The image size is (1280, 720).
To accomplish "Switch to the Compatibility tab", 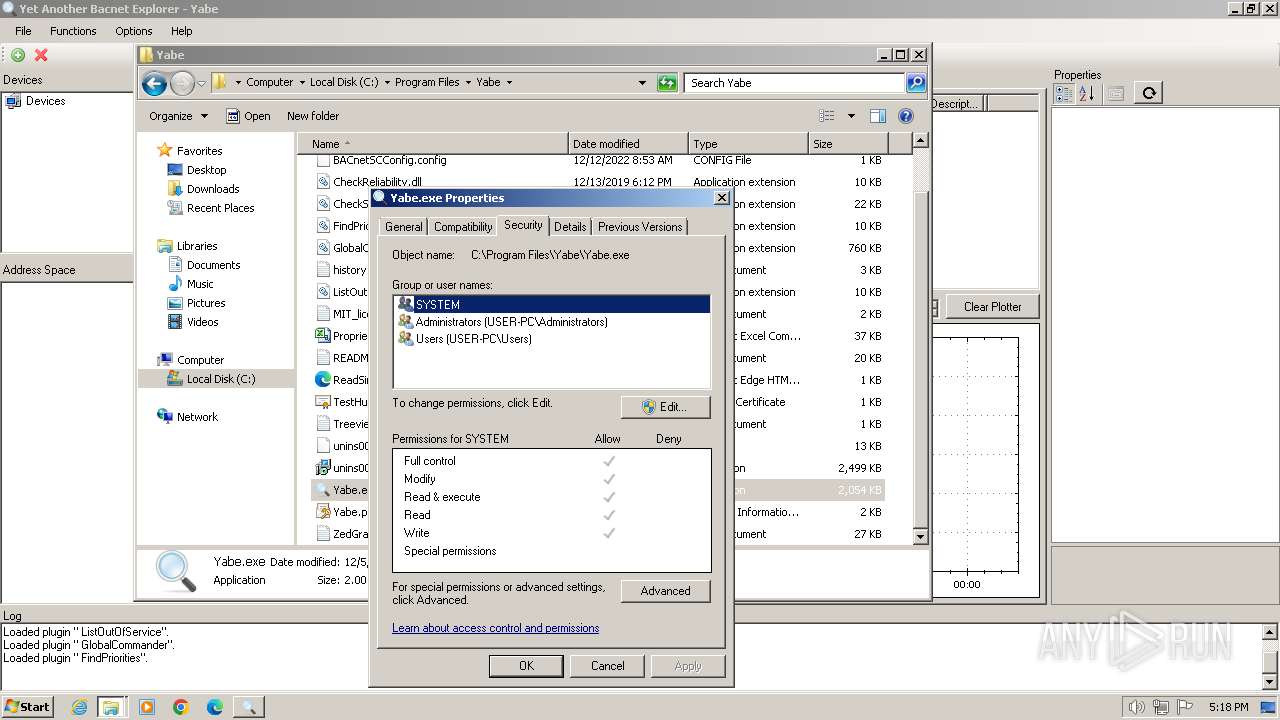I will point(463,227).
